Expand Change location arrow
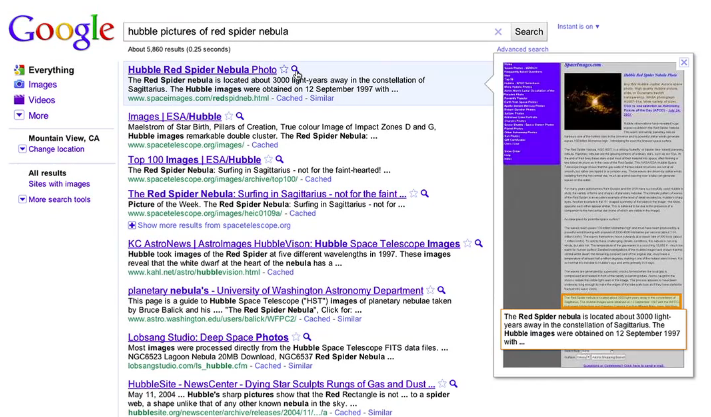Viewport: 711px width, 417px height. point(22,149)
